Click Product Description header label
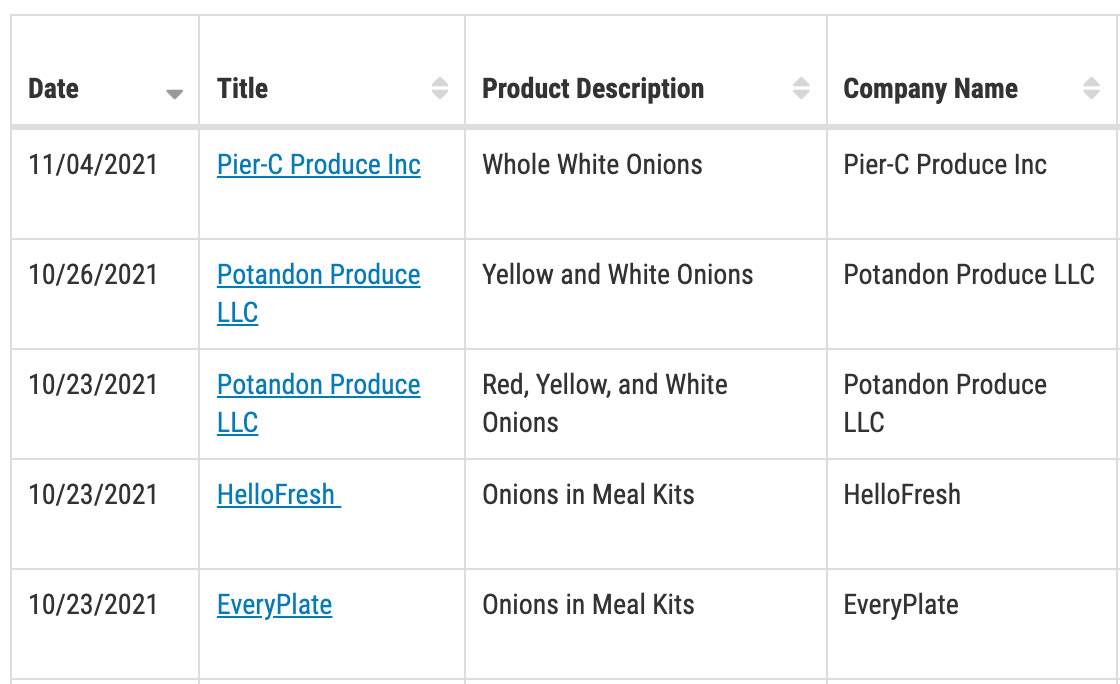The width and height of the screenshot is (1120, 684). point(593,89)
